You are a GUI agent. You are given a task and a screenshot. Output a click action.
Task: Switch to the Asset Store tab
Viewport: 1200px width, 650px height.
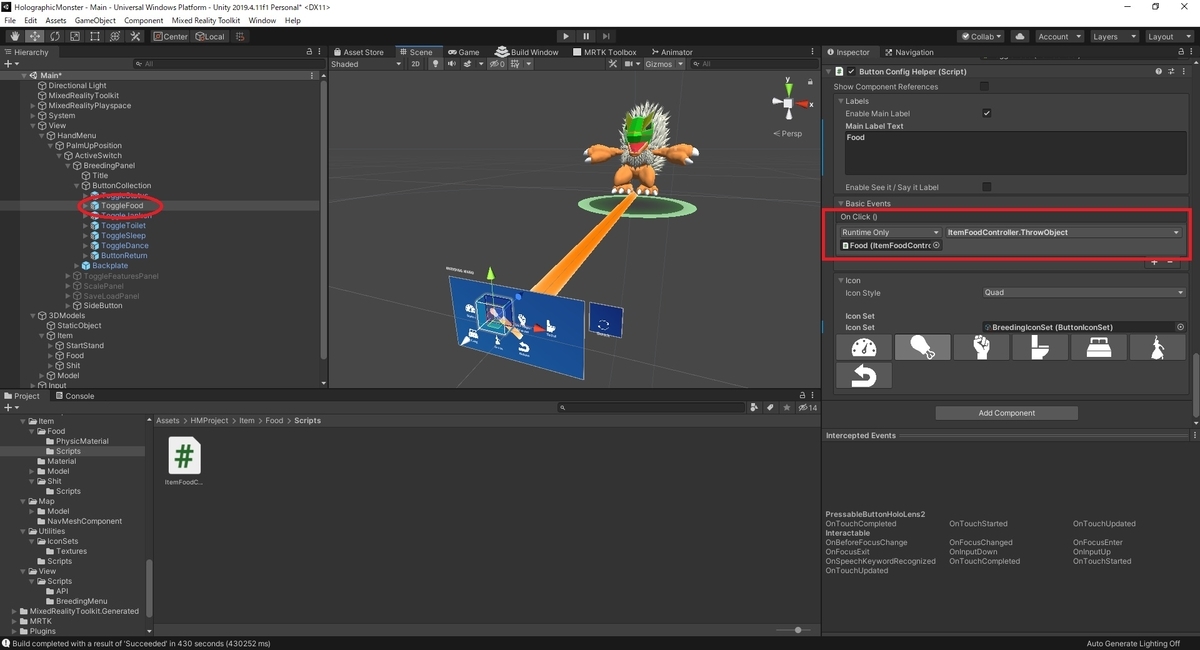tap(359, 52)
